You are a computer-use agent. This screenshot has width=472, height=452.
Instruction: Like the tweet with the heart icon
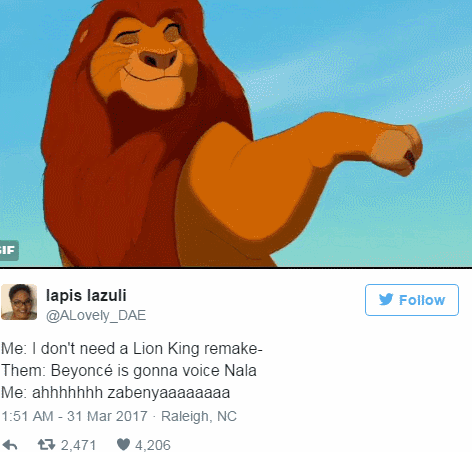point(123,445)
